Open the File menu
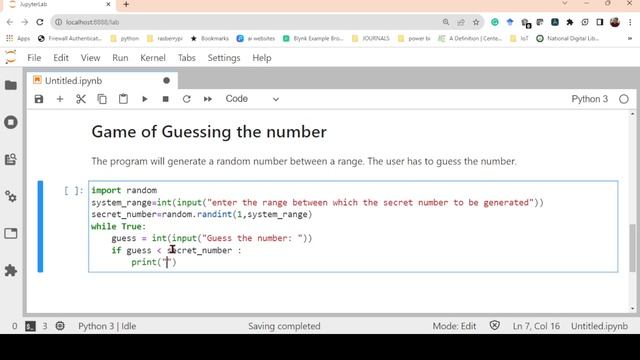The height and width of the screenshot is (360, 640). coord(34,58)
